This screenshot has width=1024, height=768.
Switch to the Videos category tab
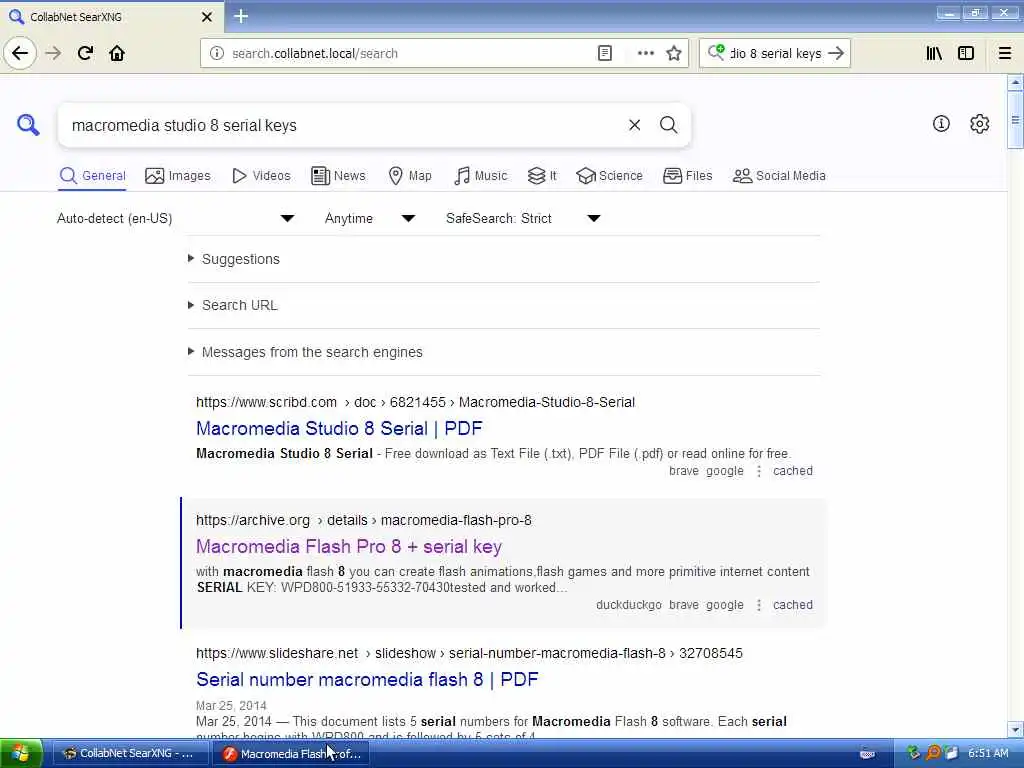(x=261, y=176)
